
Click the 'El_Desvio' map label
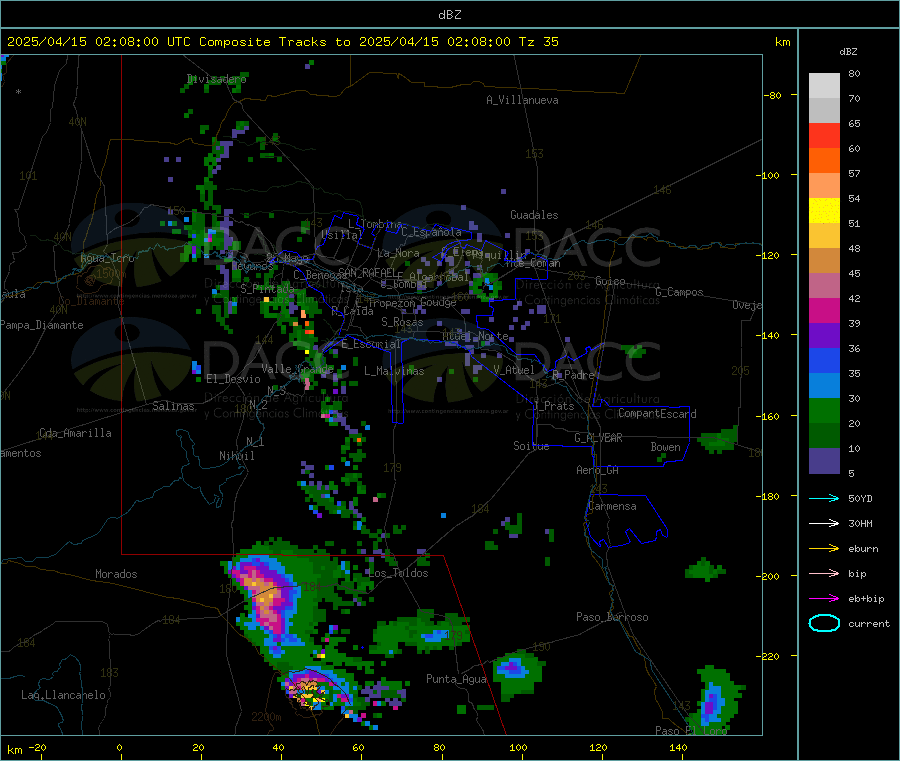click(x=233, y=379)
